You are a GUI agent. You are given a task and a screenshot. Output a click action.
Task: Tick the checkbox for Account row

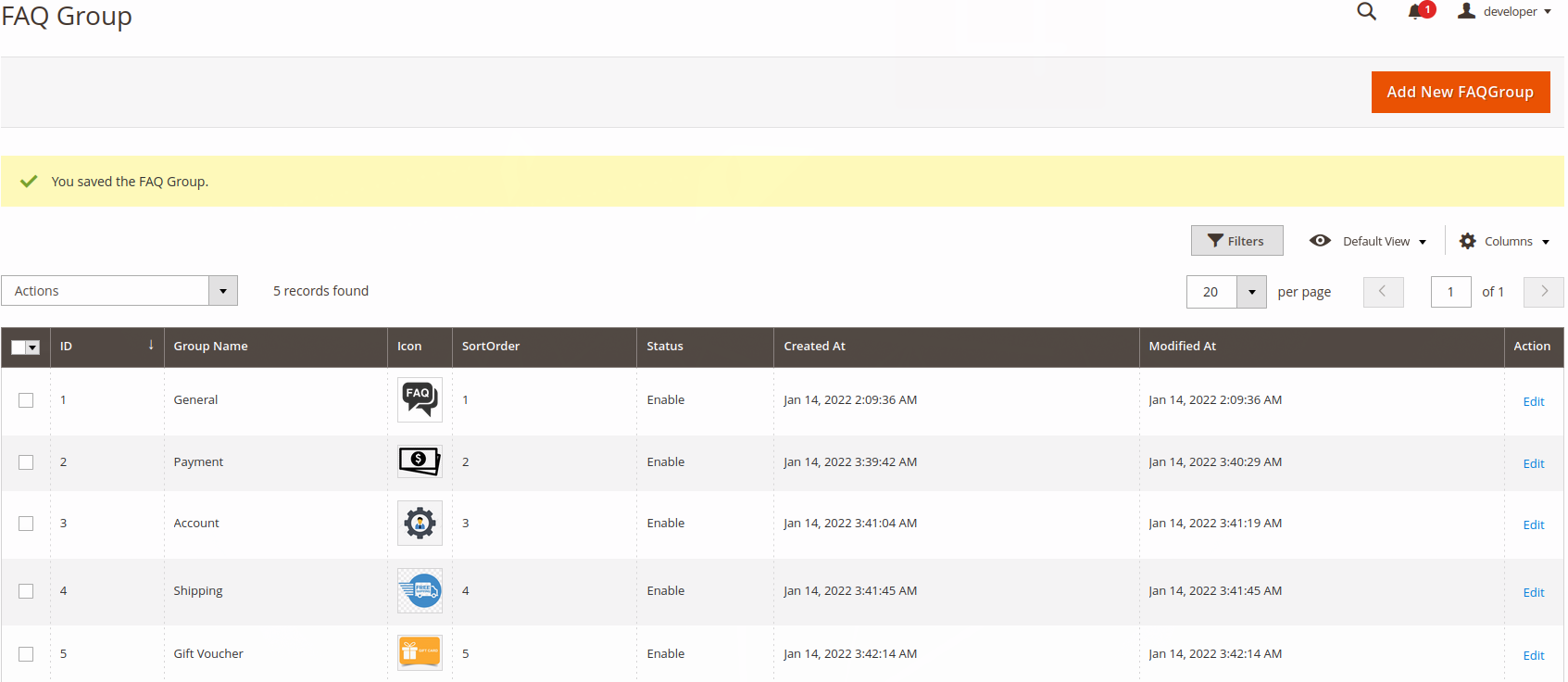[x=26, y=524]
